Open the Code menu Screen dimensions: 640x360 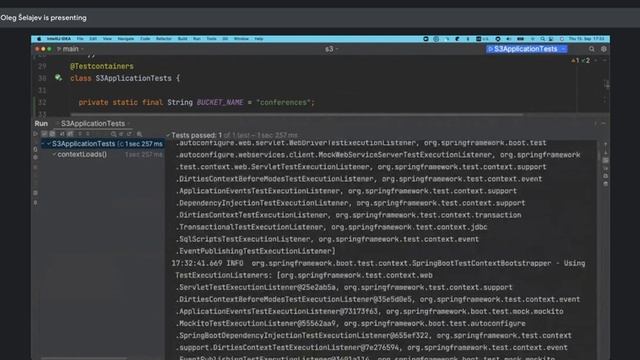(x=145, y=39)
